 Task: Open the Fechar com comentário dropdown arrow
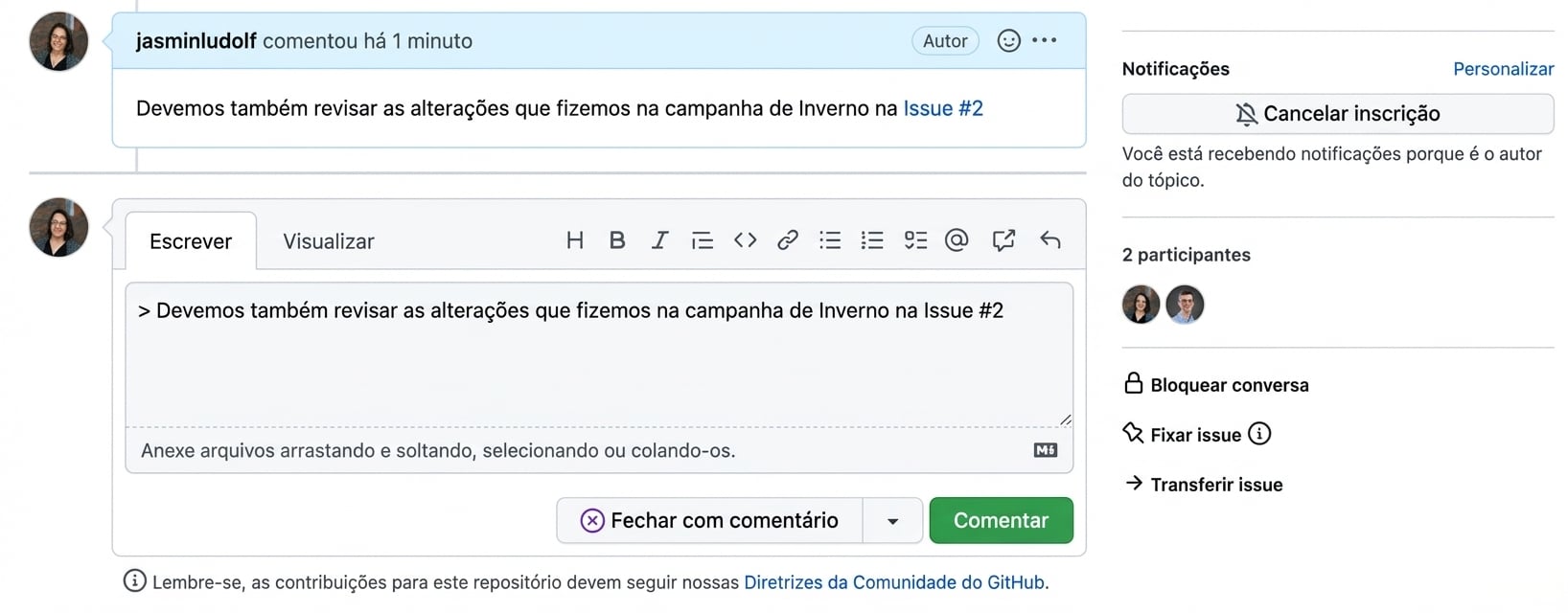click(892, 521)
